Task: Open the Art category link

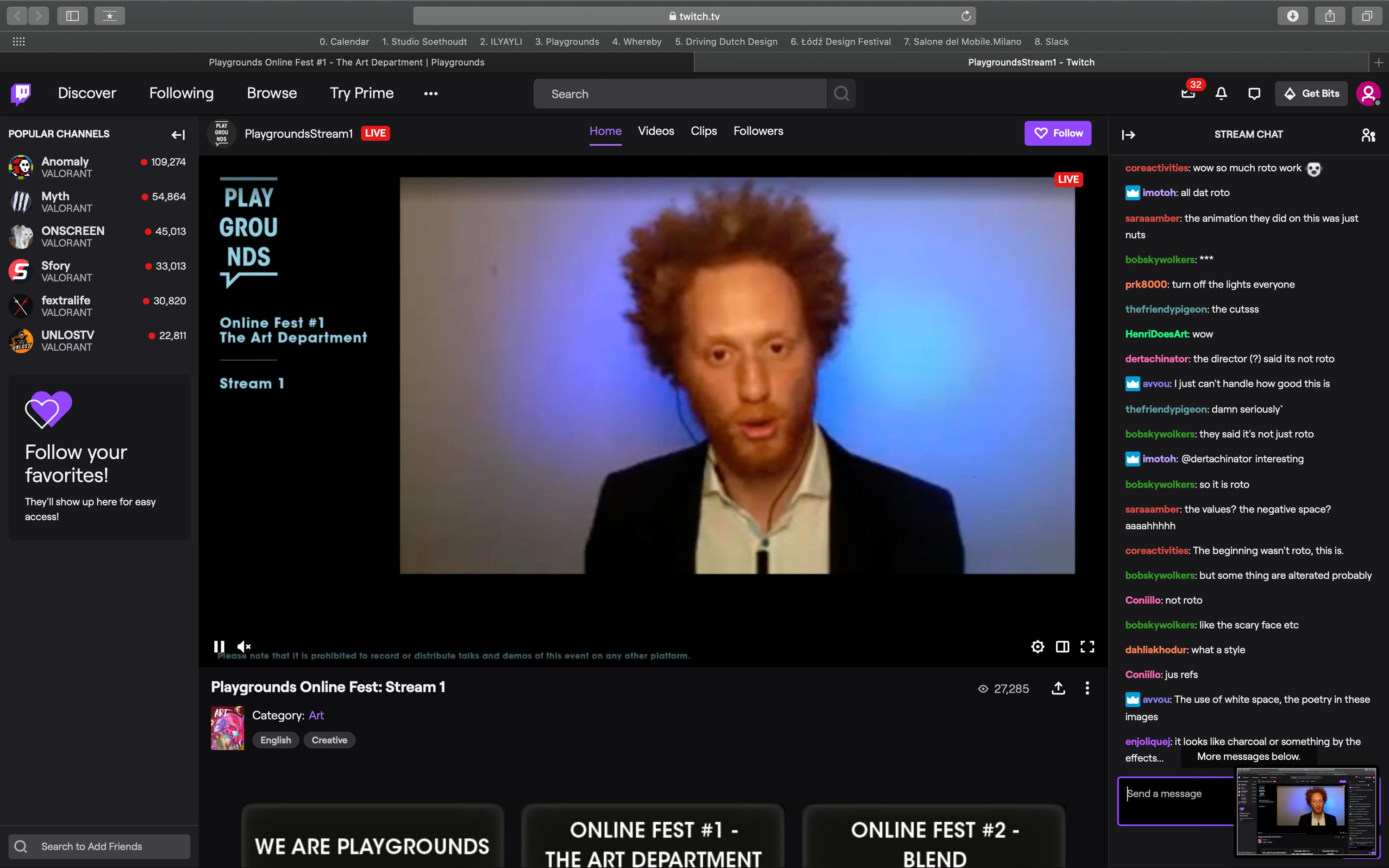Action: click(316, 715)
